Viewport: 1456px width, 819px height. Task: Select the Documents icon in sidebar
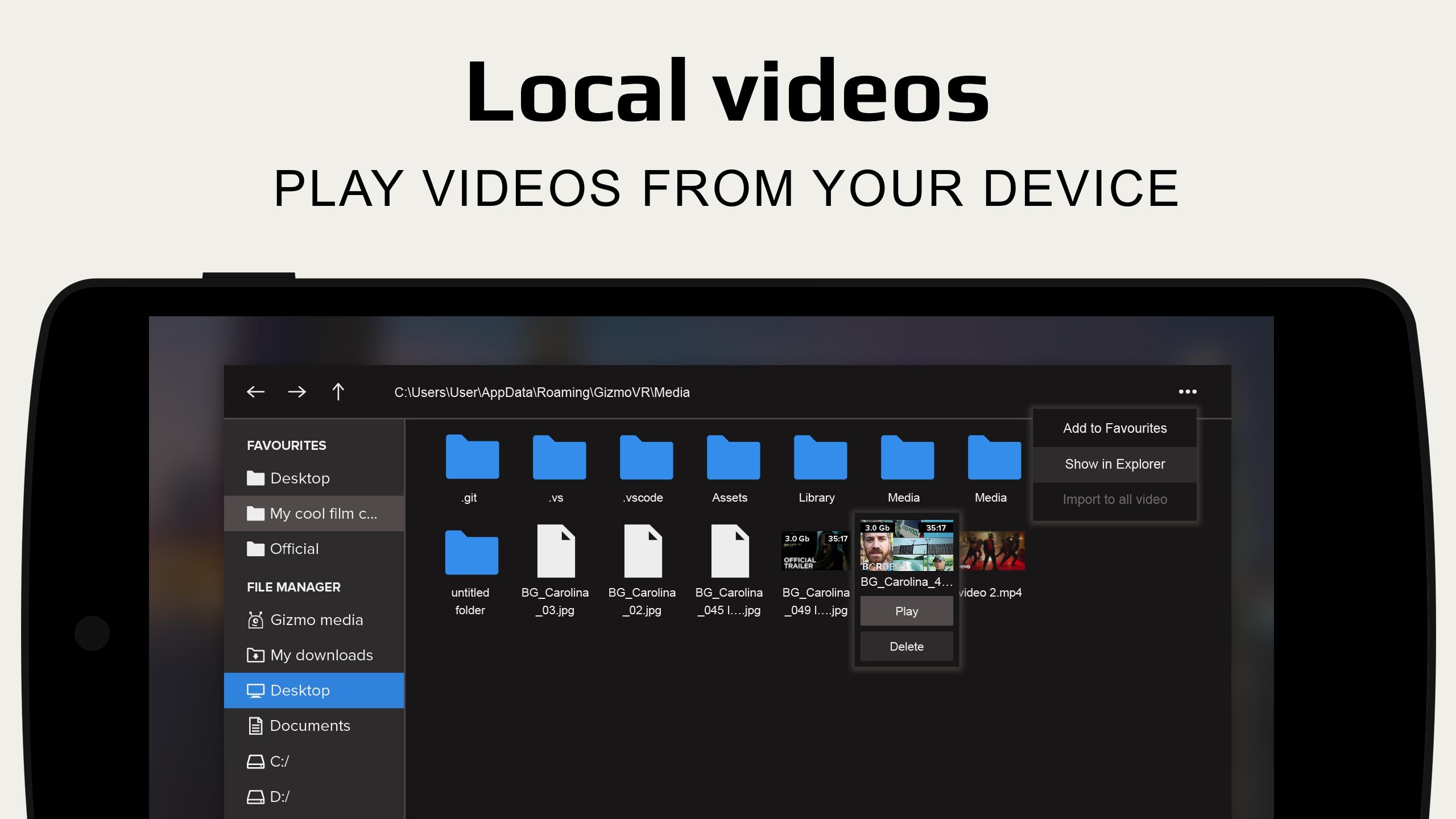[256, 725]
